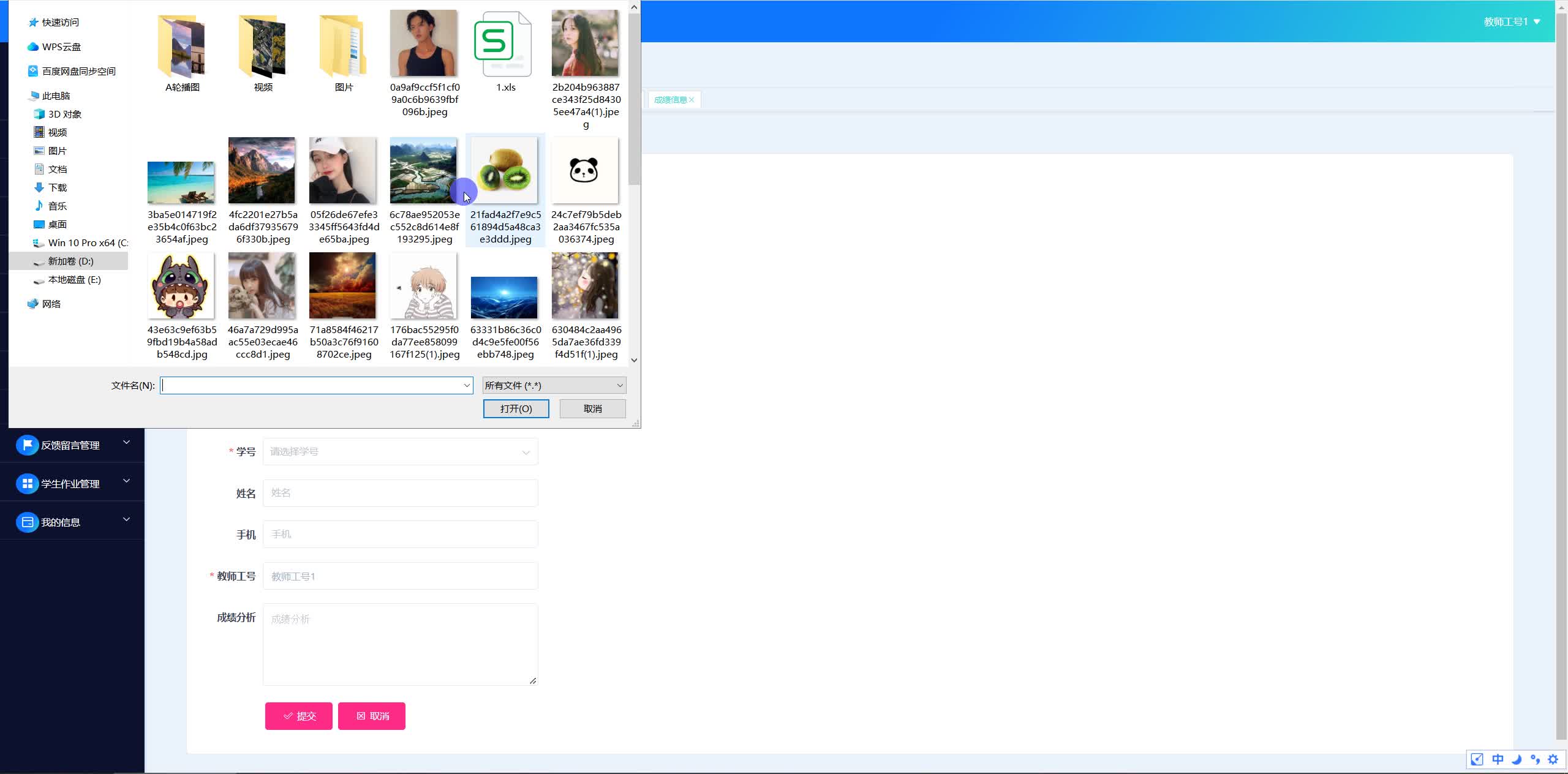The image size is (1568, 774).
Task: Click into the 成绩分析 text area
Action: click(400, 644)
